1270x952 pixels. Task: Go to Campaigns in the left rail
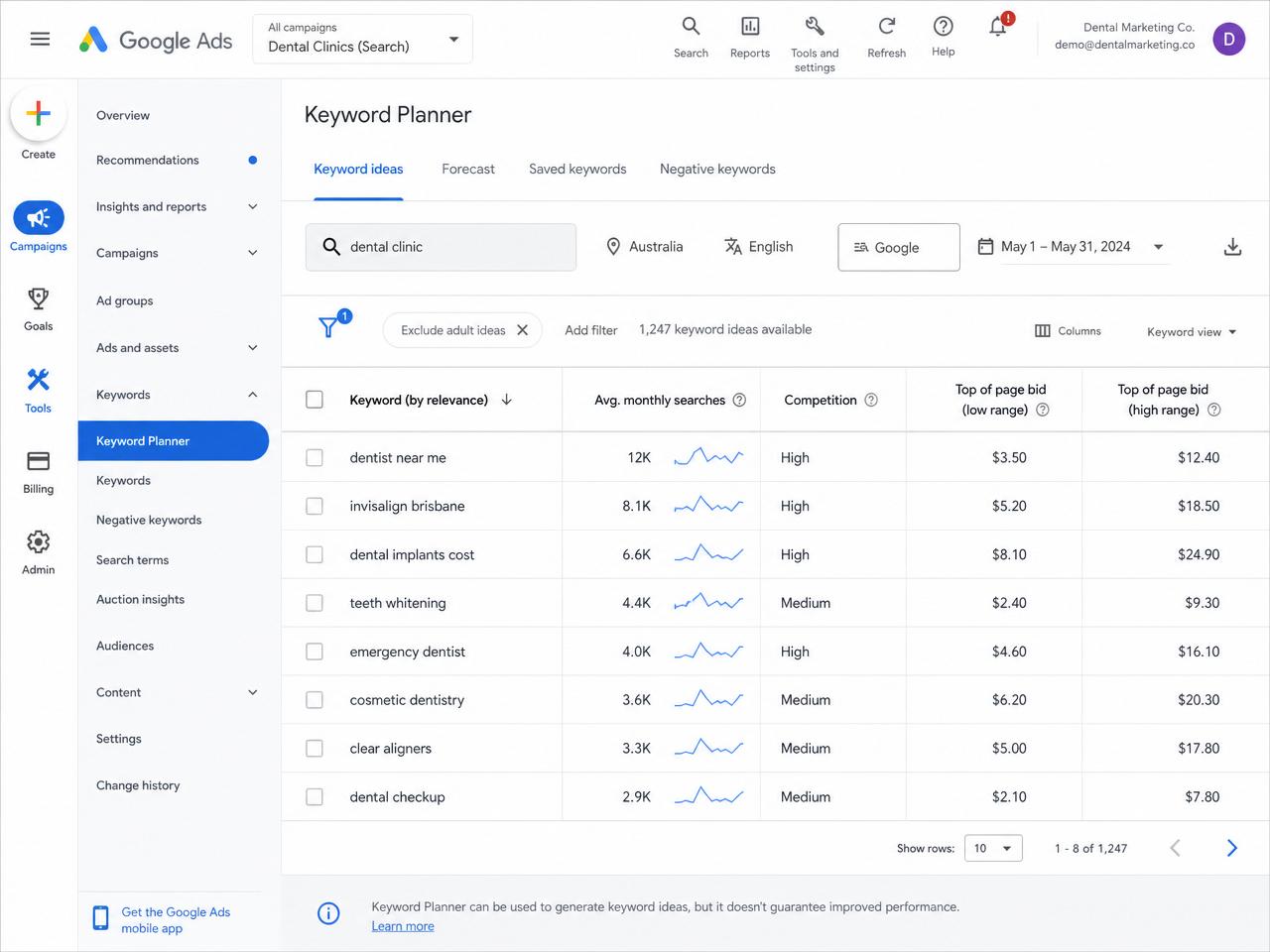point(39,226)
